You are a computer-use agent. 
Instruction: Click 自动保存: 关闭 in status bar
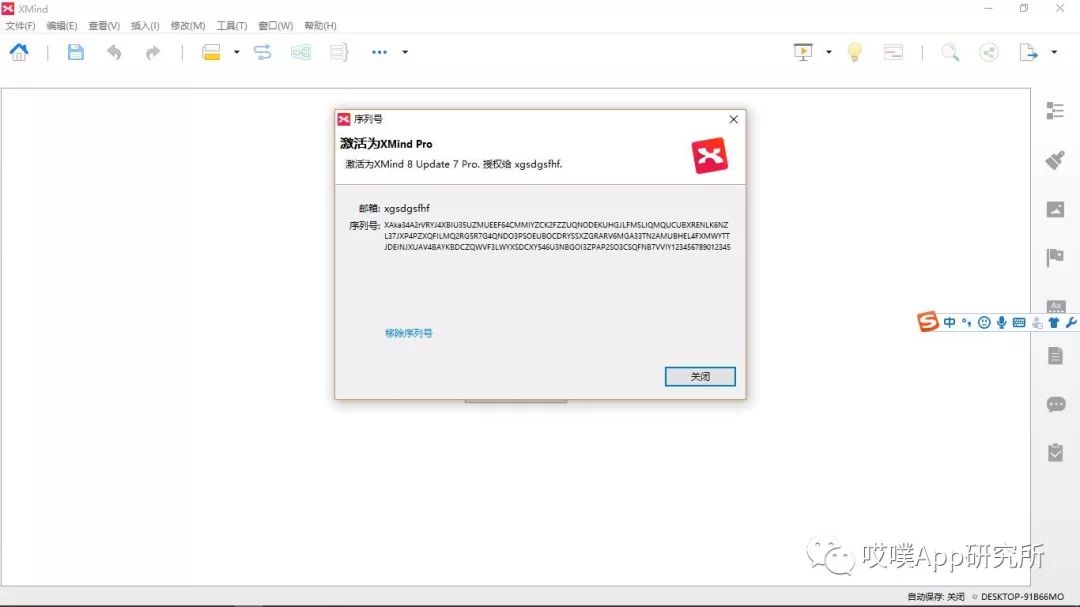coord(935,597)
